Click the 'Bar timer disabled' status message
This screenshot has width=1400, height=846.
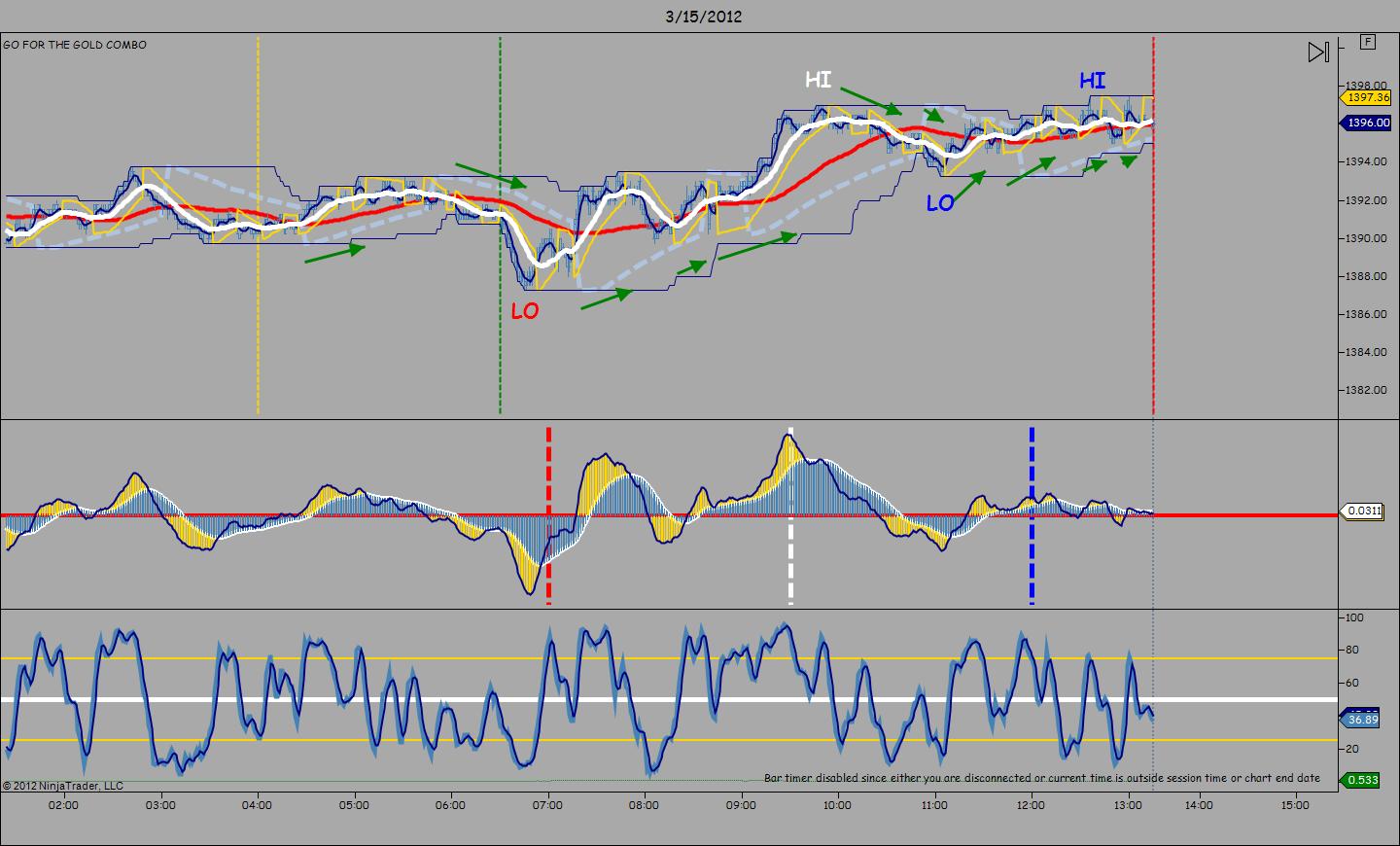click(1042, 778)
